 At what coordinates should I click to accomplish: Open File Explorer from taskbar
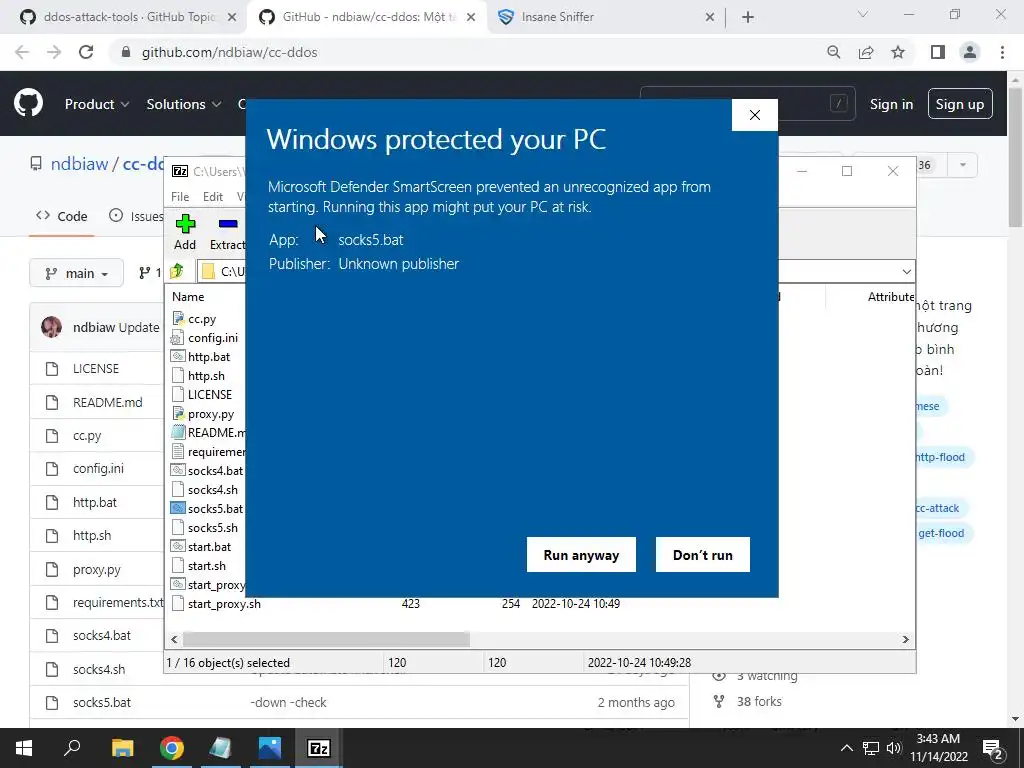coord(122,748)
